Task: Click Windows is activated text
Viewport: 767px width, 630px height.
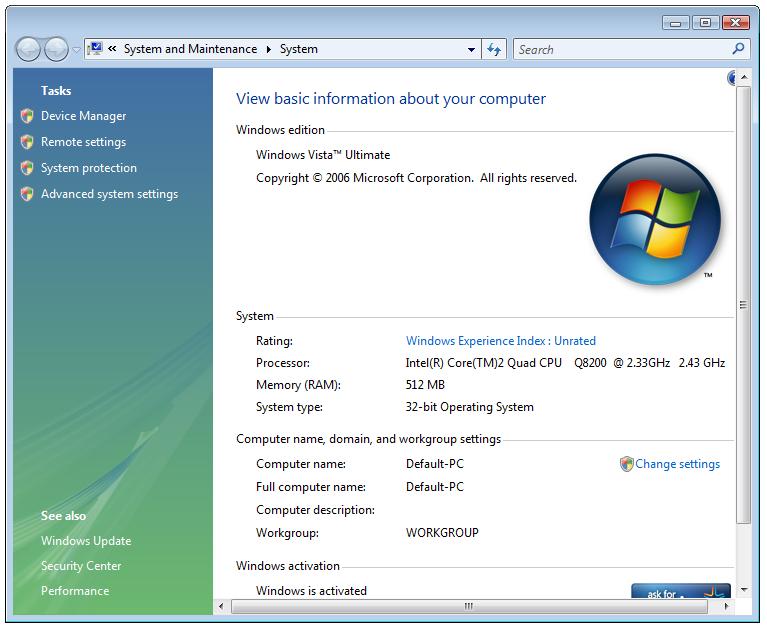Action: click(x=311, y=591)
